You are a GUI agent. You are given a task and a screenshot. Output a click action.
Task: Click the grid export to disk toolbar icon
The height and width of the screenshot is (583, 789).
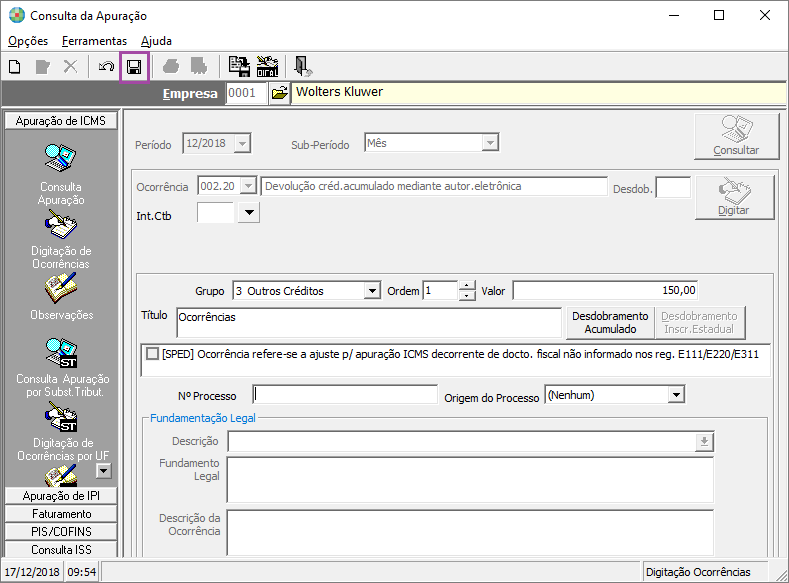pyautogui.click(x=239, y=66)
